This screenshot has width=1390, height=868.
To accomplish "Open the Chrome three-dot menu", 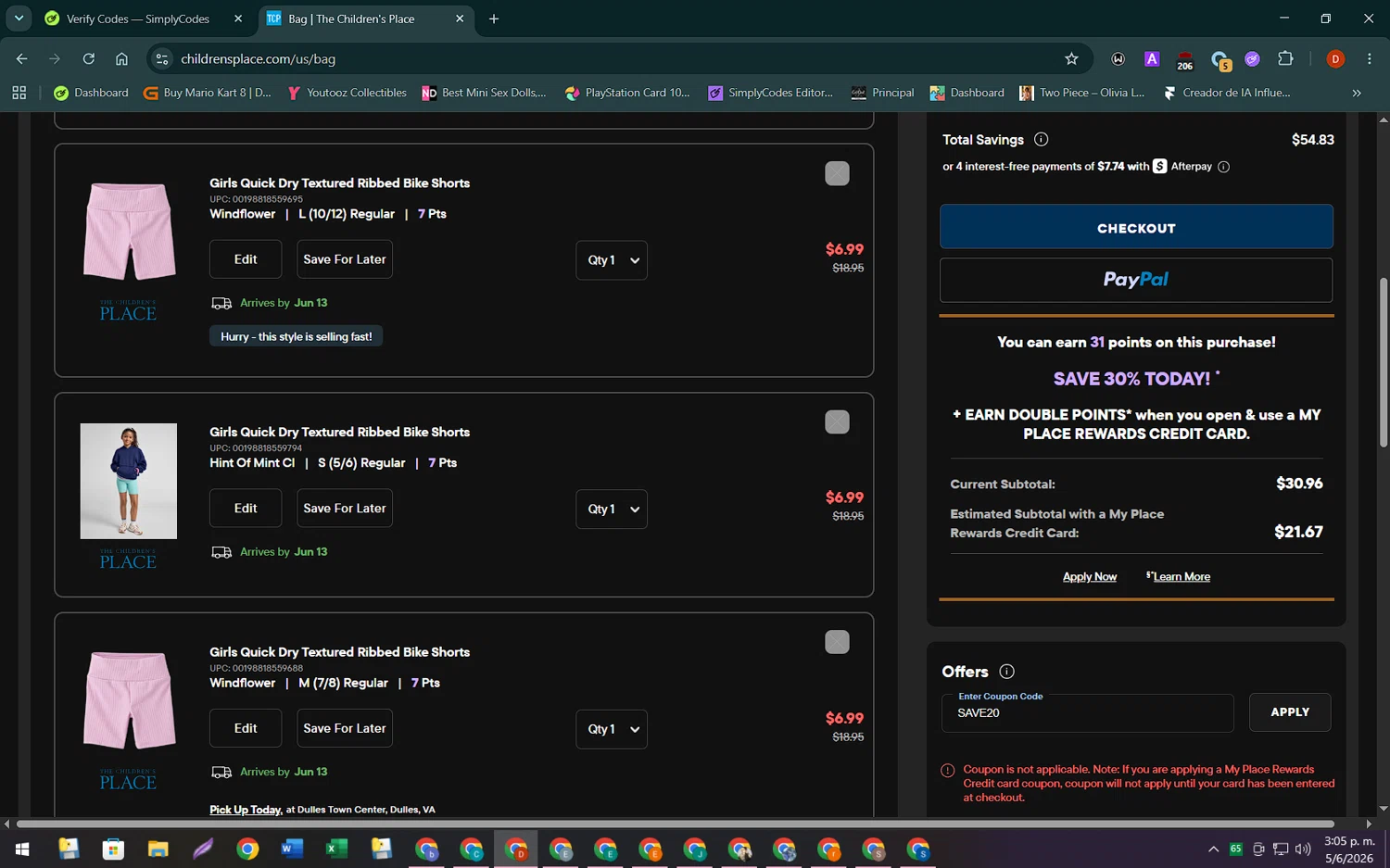I will pyautogui.click(x=1369, y=58).
